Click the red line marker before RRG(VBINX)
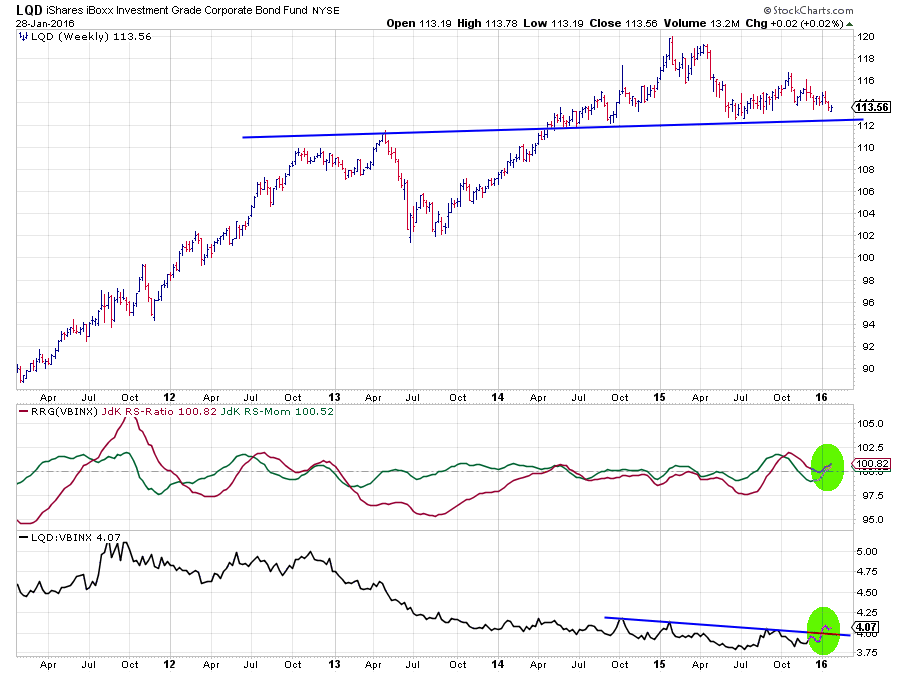This screenshot has width=900, height=673. tap(23, 411)
